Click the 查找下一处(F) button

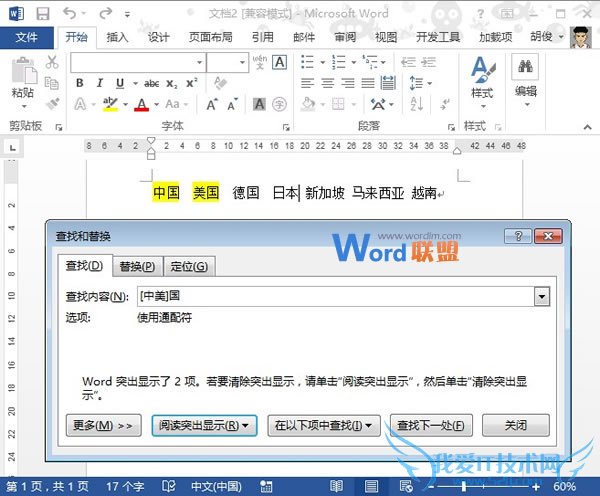click(431, 425)
